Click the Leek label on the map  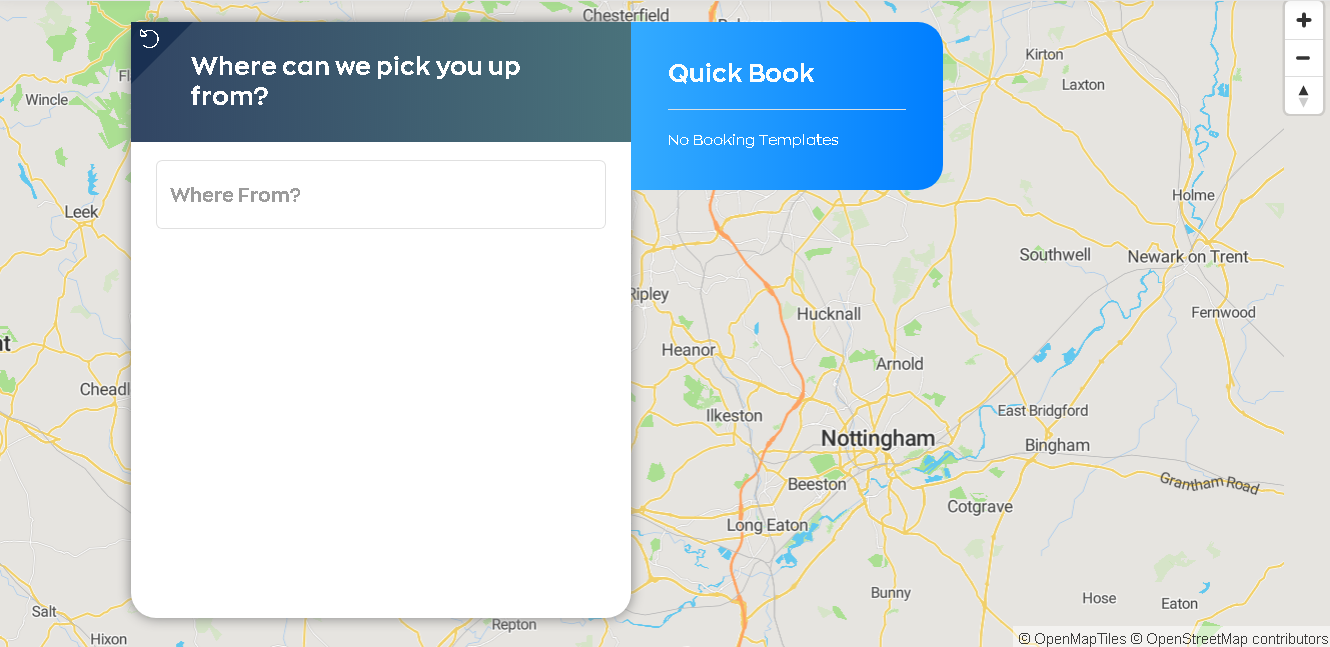click(81, 212)
